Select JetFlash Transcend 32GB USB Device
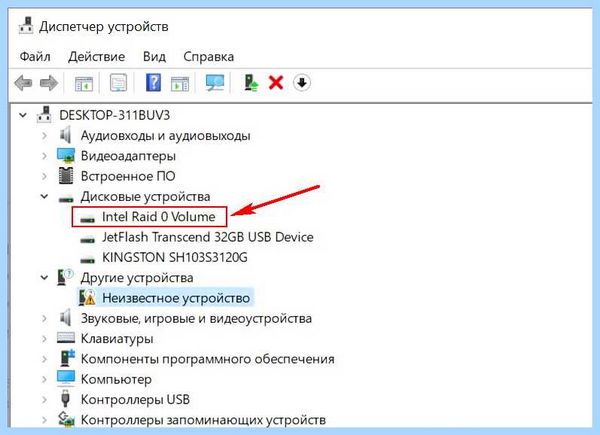 [208, 237]
